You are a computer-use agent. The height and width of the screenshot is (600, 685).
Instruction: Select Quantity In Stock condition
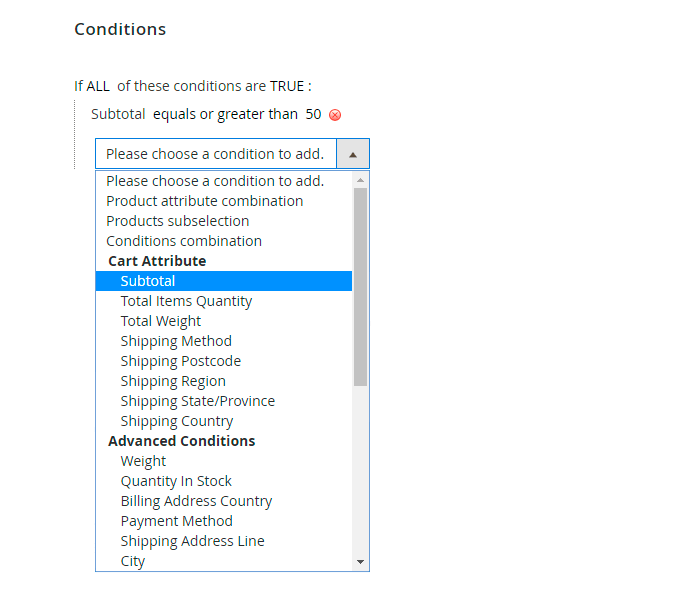pyautogui.click(x=176, y=481)
